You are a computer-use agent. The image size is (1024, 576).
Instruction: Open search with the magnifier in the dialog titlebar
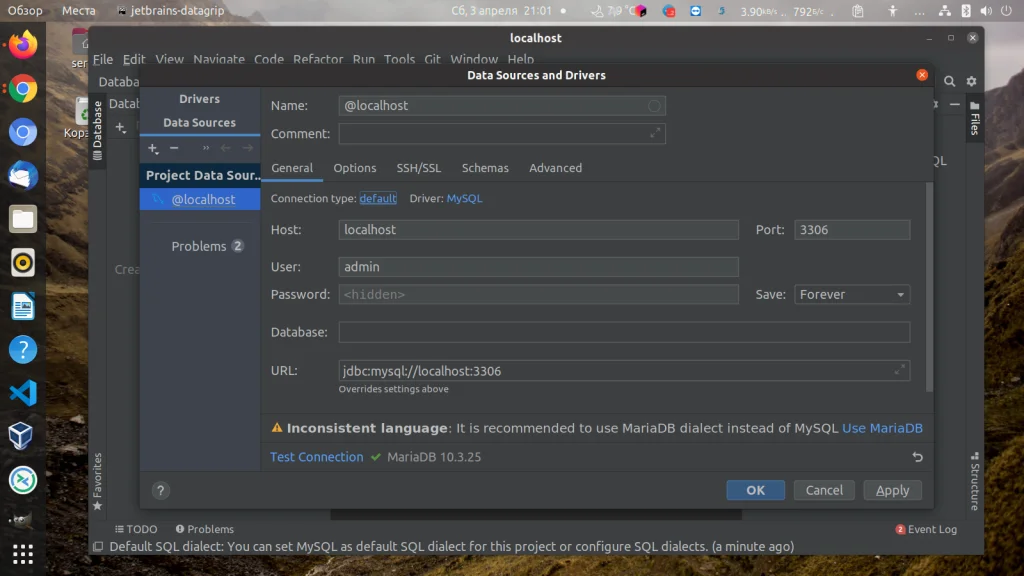click(x=948, y=81)
